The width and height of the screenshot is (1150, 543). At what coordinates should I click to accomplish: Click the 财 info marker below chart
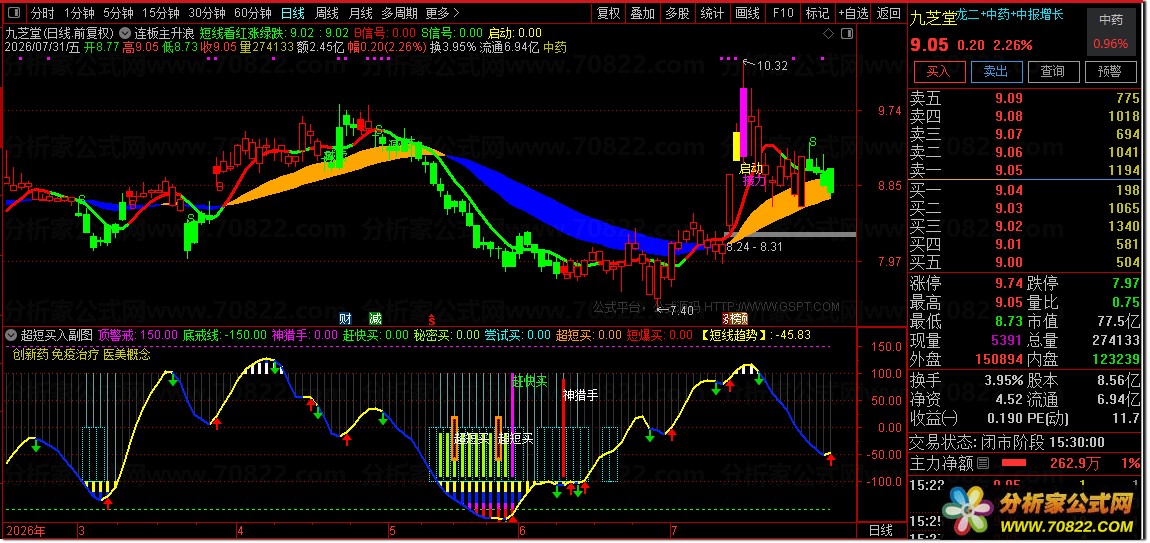click(345, 318)
